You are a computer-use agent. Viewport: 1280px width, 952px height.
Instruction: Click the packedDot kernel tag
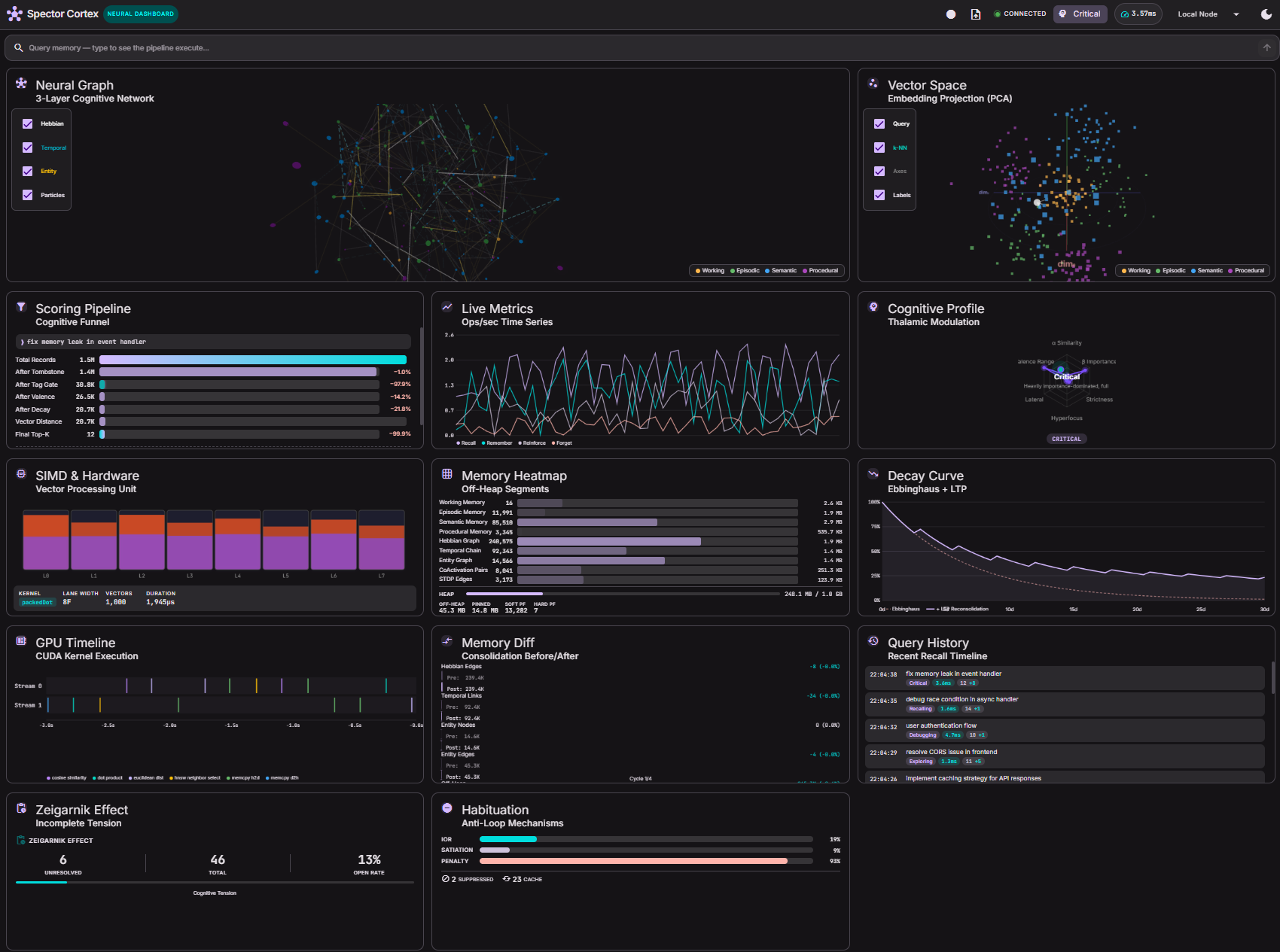click(x=37, y=602)
